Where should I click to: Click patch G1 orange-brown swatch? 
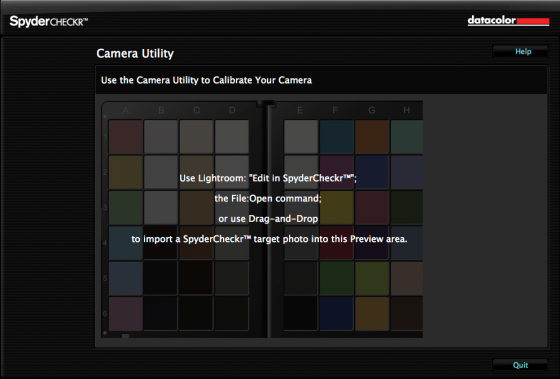coord(372,137)
